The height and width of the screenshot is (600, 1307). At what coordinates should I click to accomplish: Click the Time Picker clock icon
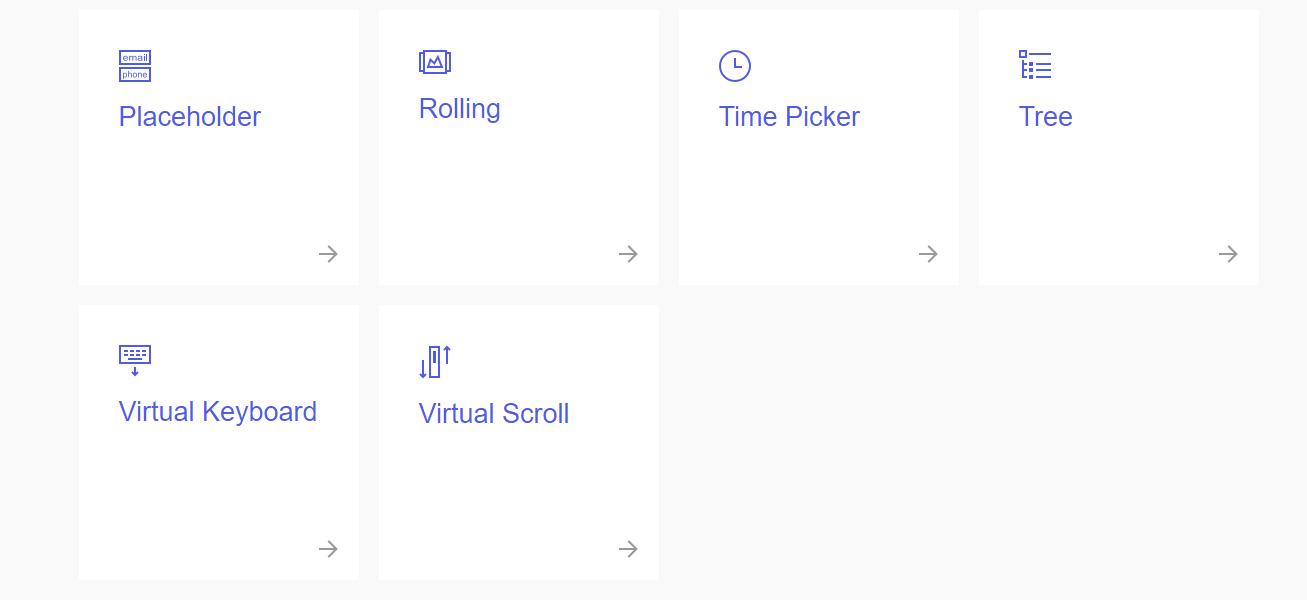point(735,66)
